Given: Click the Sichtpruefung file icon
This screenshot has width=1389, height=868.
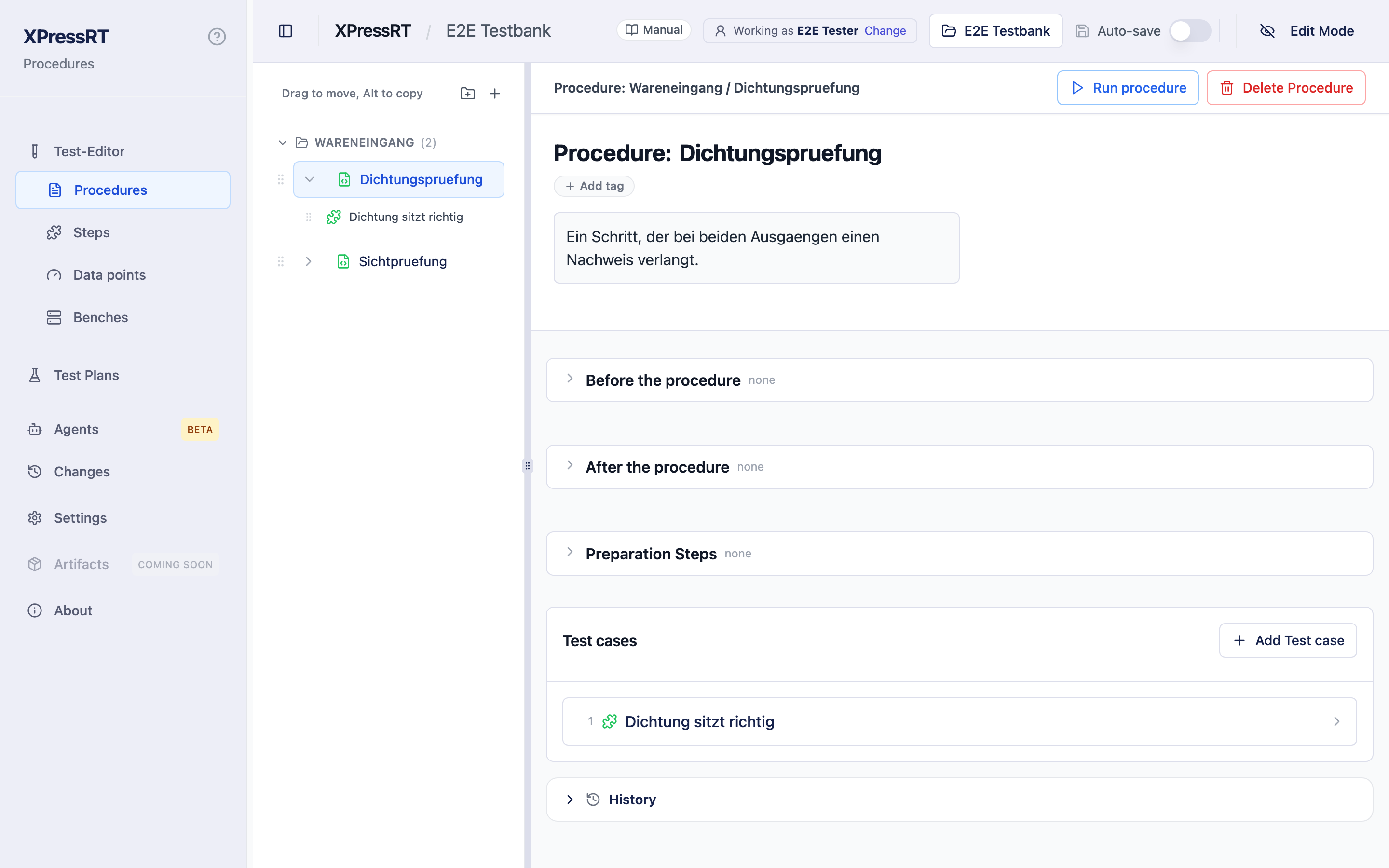Looking at the screenshot, I should point(343,262).
